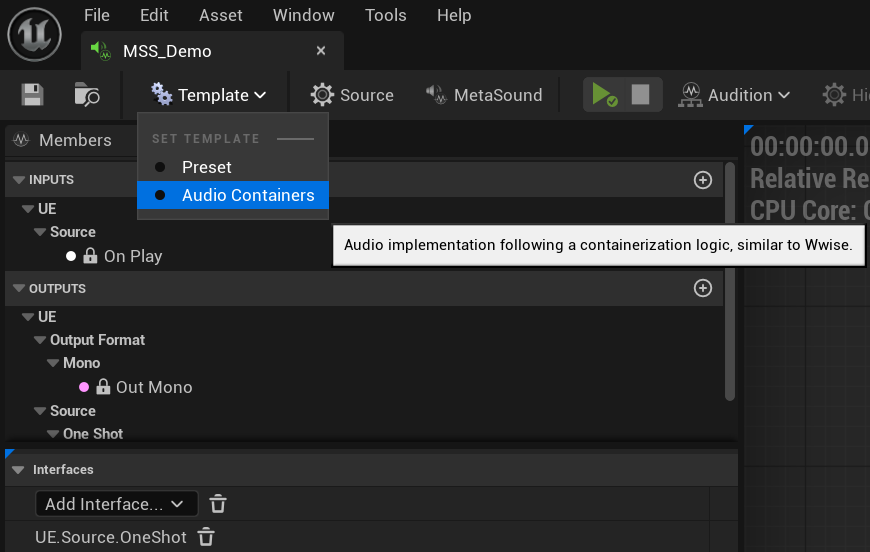
Task: Click the Members panel vertical scrollbar
Action: [x=730, y=281]
